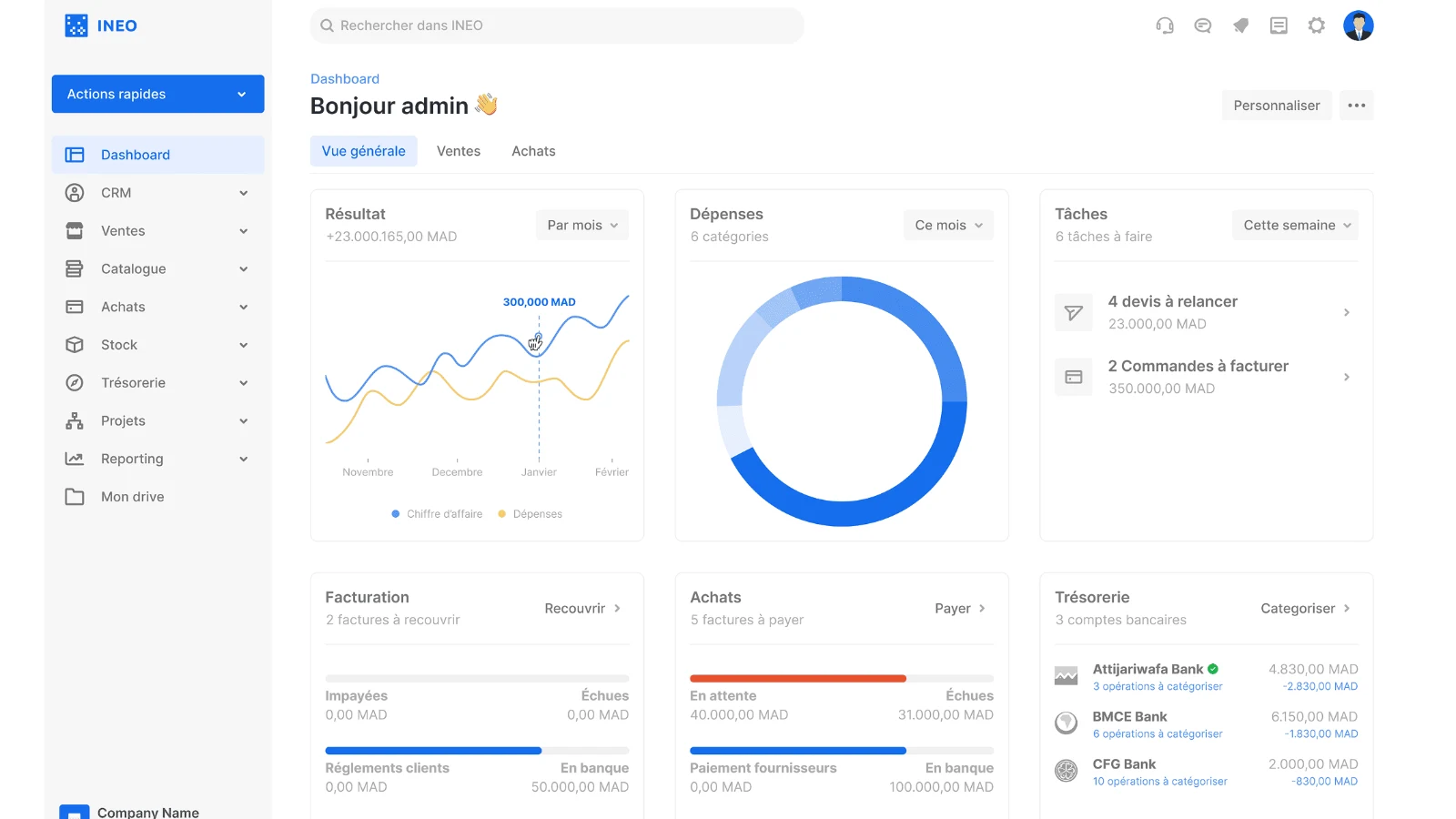Image resolution: width=1456 pixels, height=819 pixels.
Task: Open the Cette semaine dropdown
Action: [x=1295, y=225]
